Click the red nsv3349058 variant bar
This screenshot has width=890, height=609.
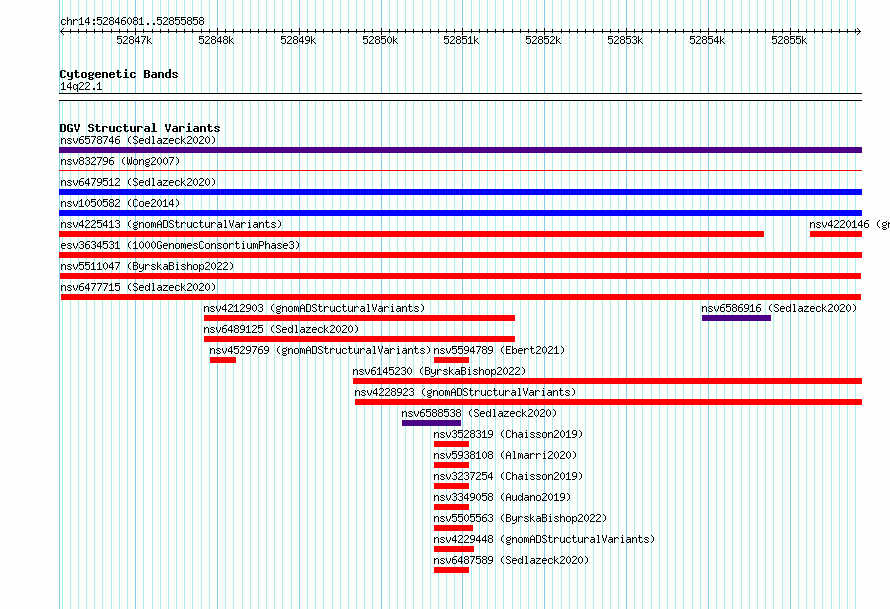tap(451, 507)
